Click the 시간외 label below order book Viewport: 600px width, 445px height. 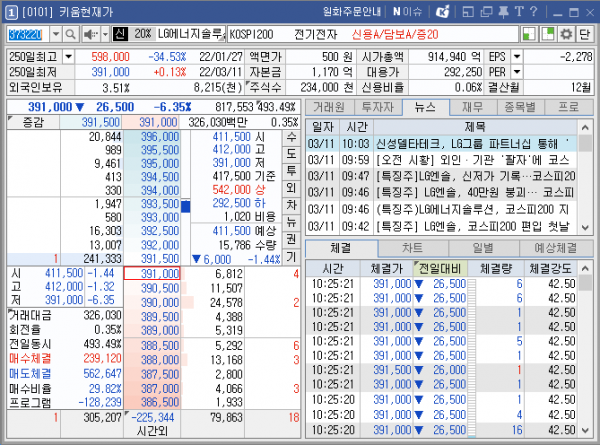coord(152,431)
